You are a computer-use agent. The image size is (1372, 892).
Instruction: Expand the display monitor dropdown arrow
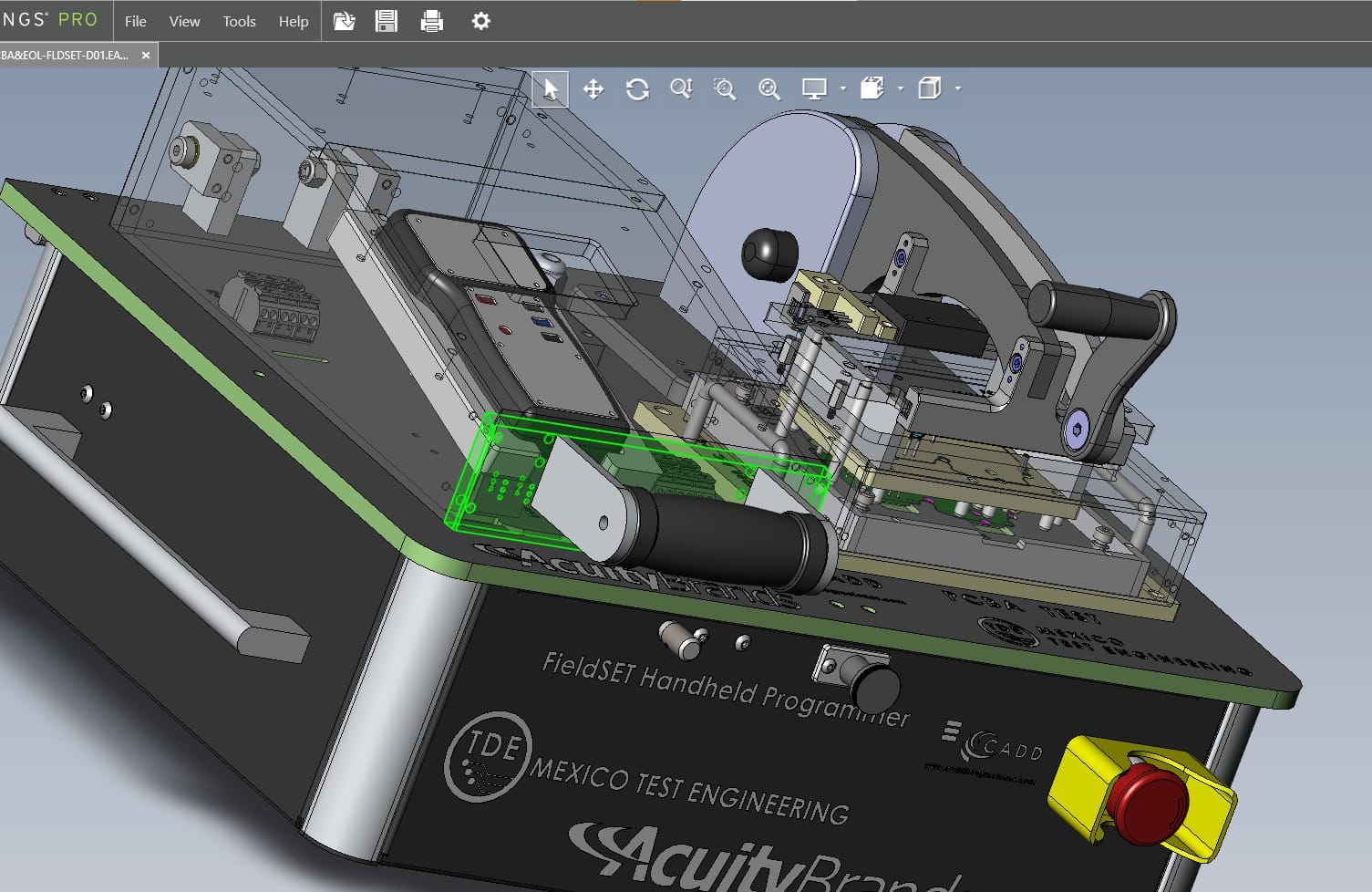[843, 89]
